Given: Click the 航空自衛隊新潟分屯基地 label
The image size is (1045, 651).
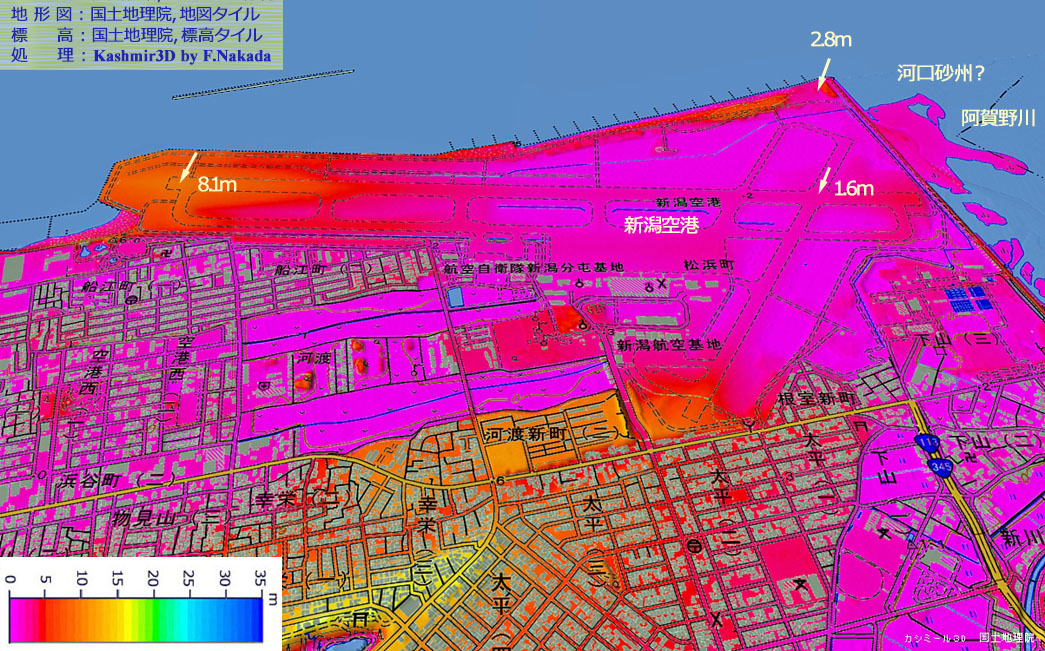Looking at the screenshot, I should click(534, 268).
